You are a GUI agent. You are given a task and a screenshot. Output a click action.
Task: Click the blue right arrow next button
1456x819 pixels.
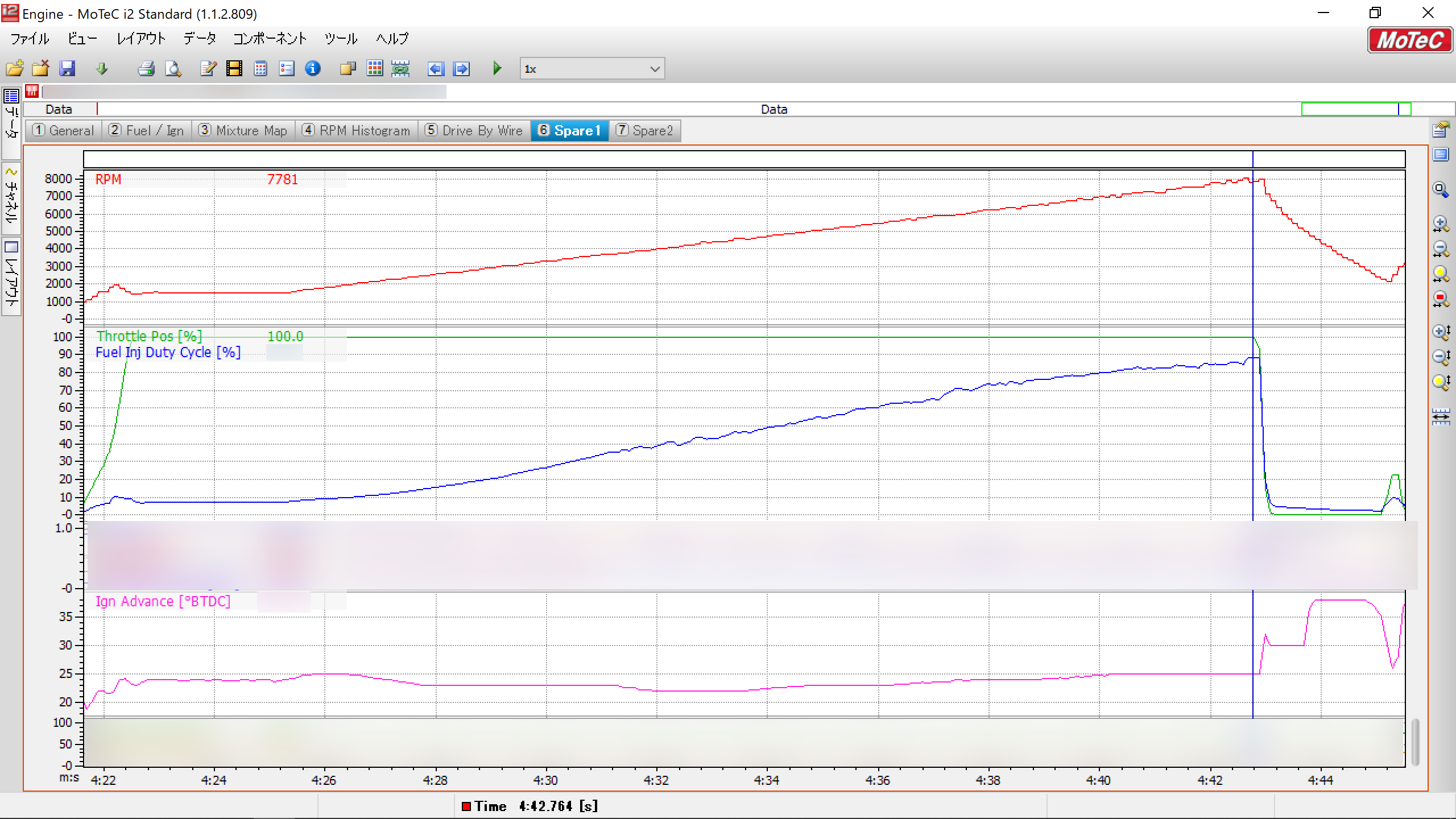click(461, 69)
